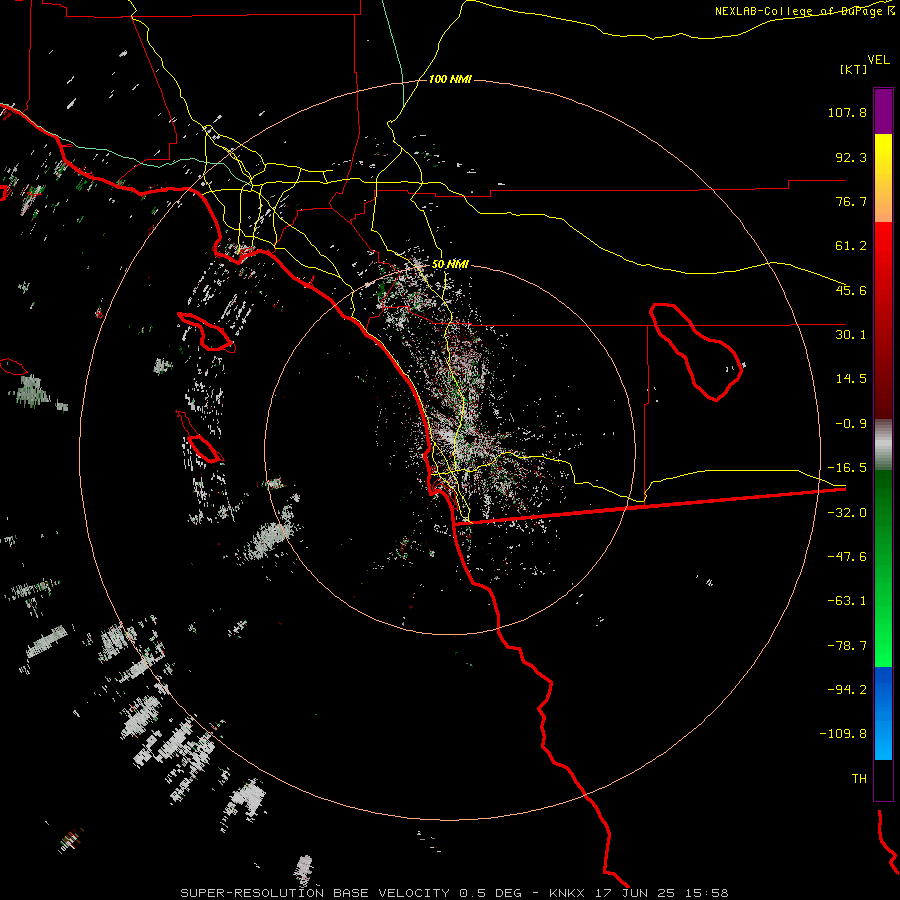900x900 pixels.
Task: Click the yellow-orange segment of velocity color bar
Action: (x=883, y=178)
